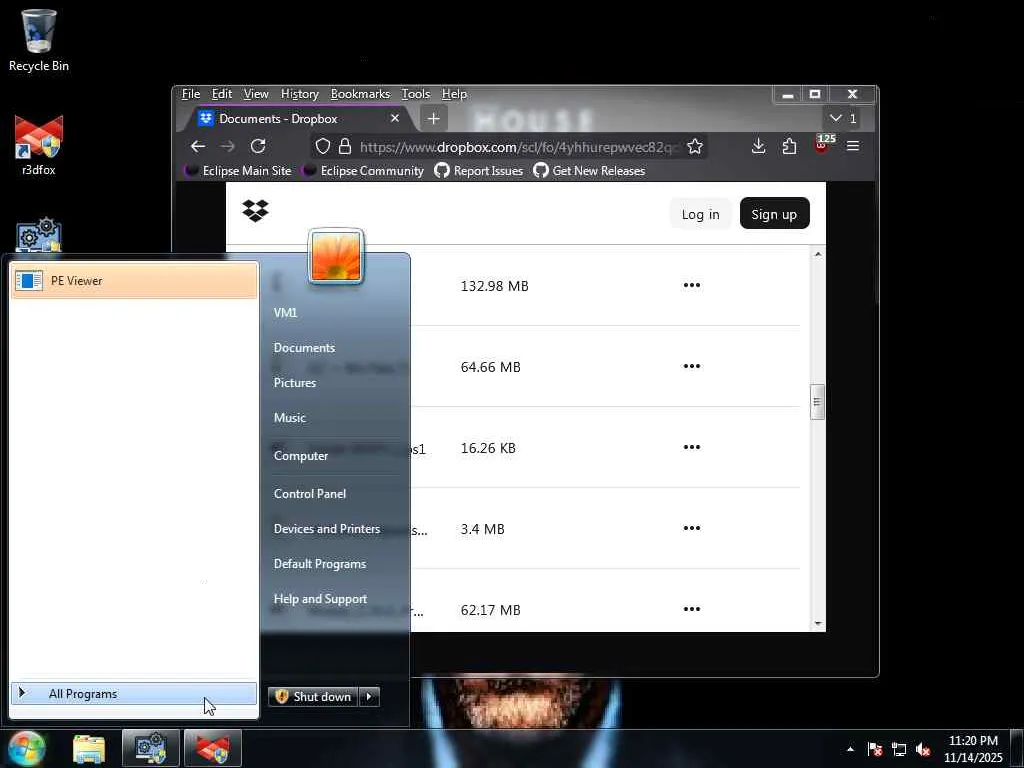The image size is (1024, 768).
Task: Open the Edit menu
Action: (222, 94)
